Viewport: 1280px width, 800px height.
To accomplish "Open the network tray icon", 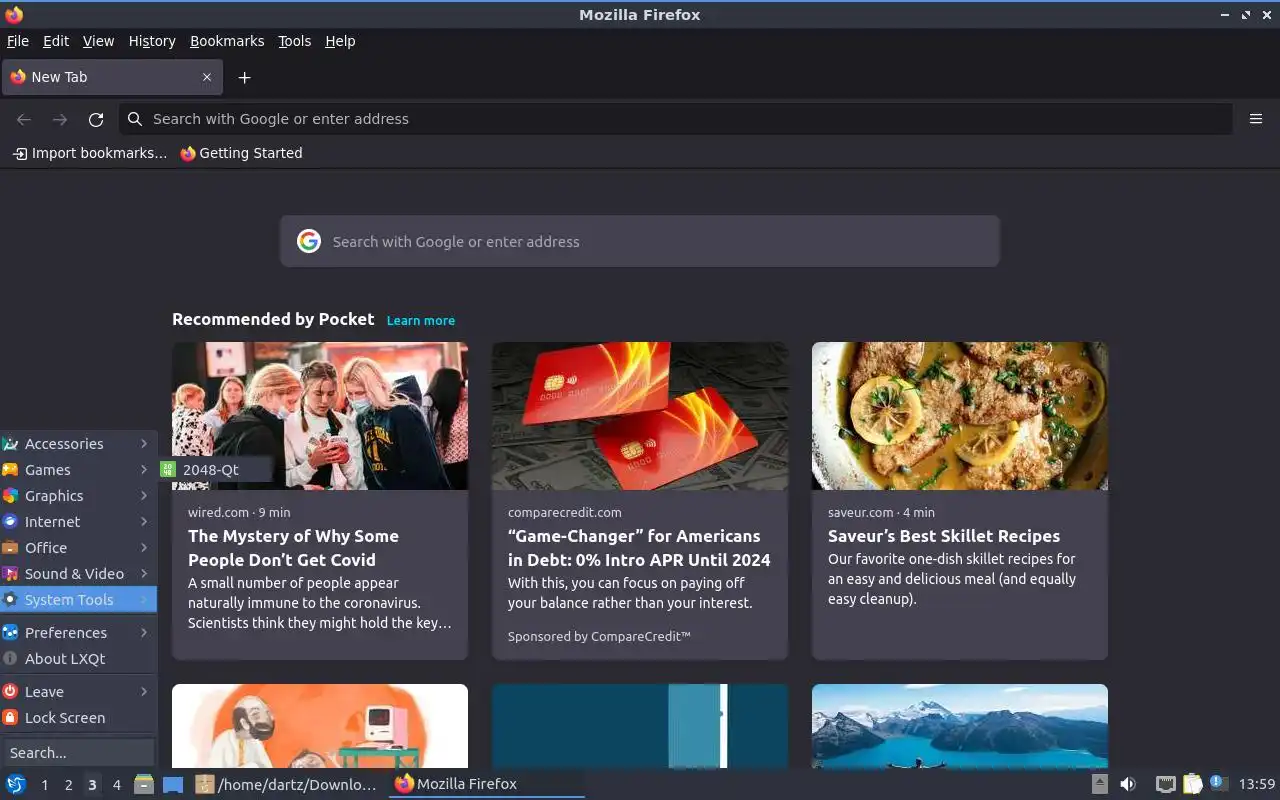I will (x=1165, y=784).
